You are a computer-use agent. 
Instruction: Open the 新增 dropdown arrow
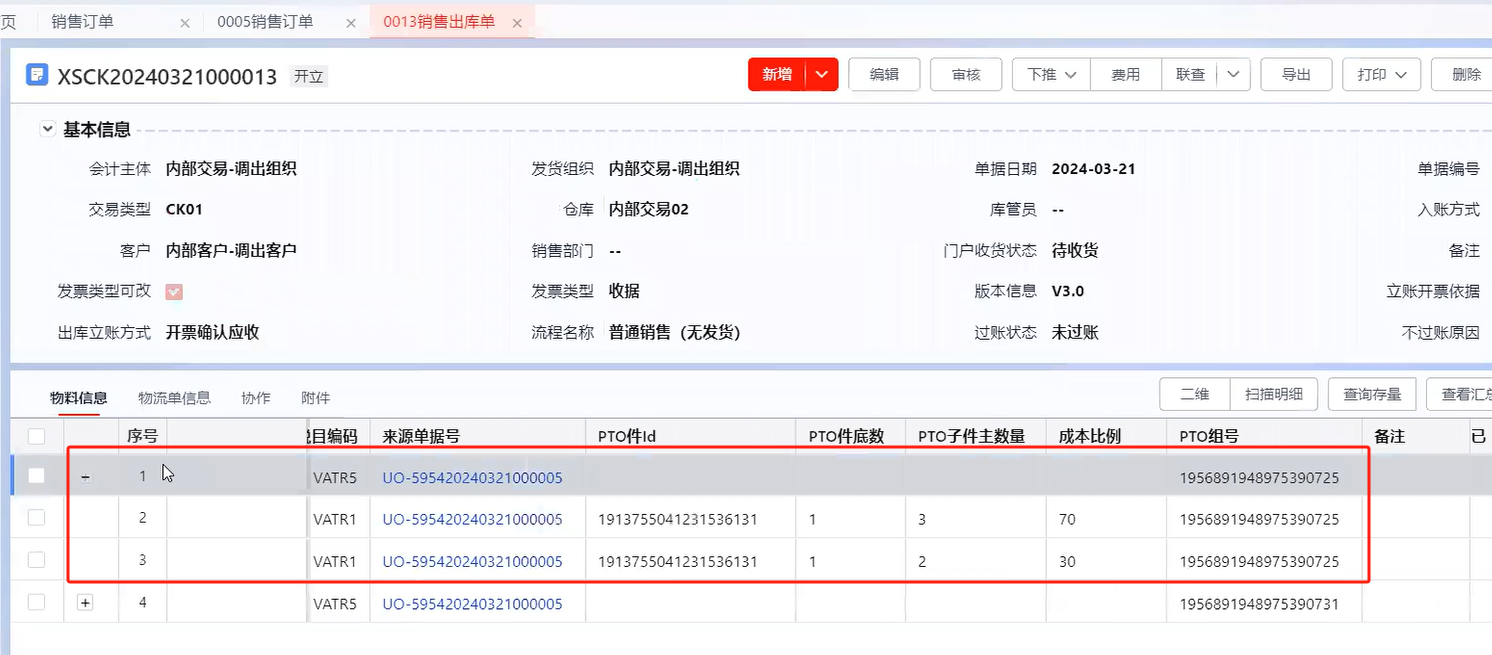pyautogui.click(x=822, y=75)
